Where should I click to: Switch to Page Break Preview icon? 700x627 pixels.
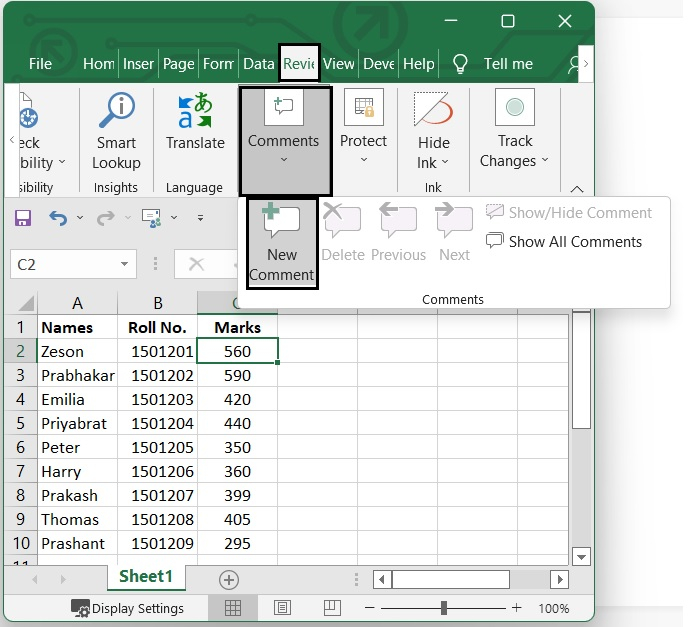(330, 608)
